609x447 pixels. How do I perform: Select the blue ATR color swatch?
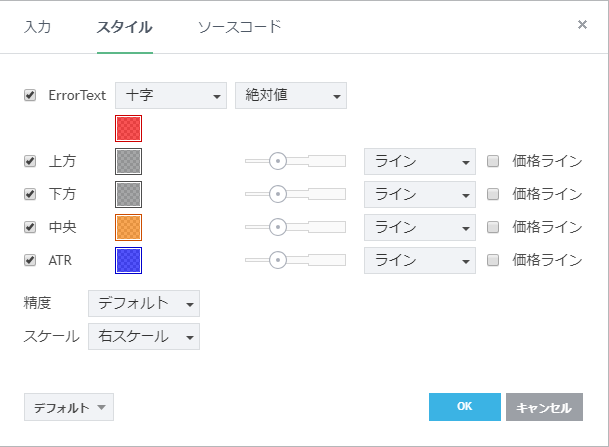129,260
